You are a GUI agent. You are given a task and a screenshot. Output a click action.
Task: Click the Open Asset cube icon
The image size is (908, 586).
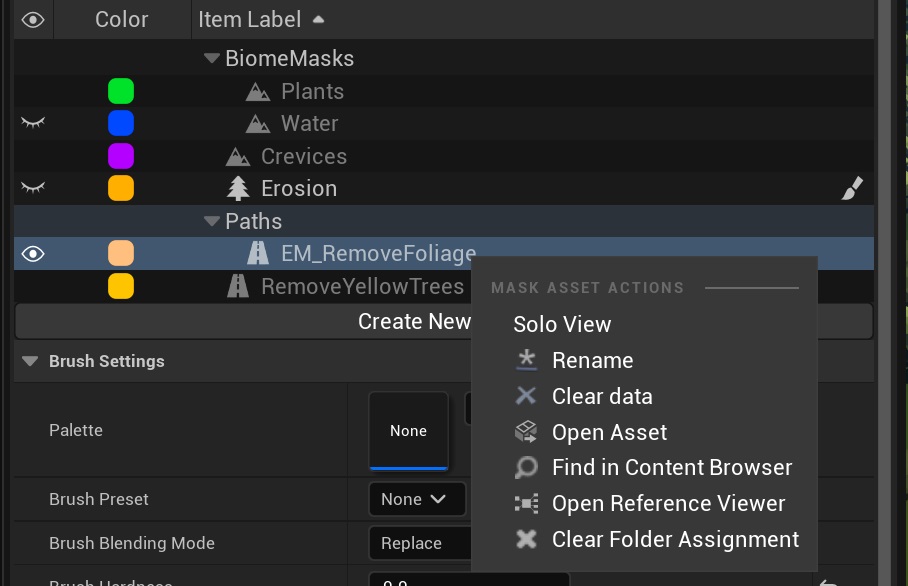pyautogui.click(x=525, y=431)
